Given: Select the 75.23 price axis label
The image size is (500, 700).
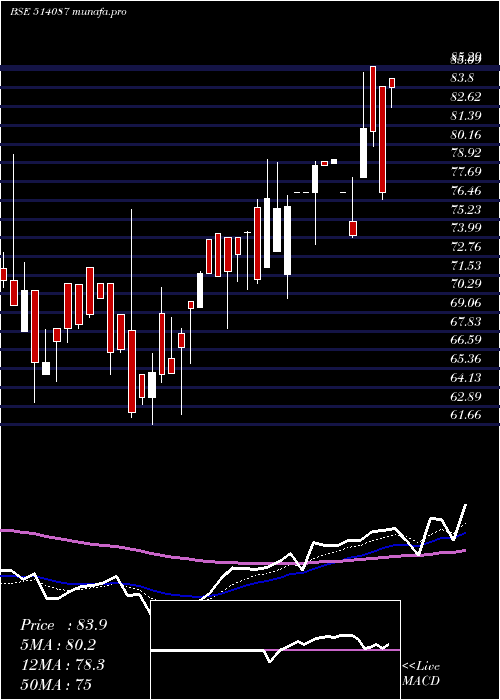Looking at the screenshot, I should [467, 209].
